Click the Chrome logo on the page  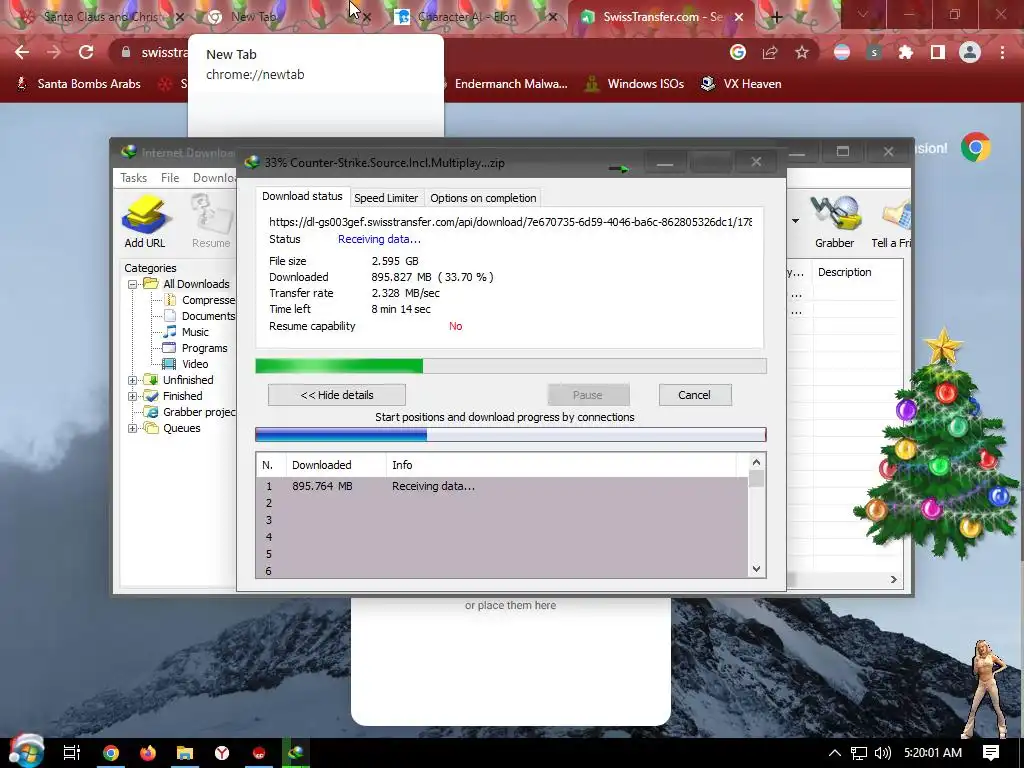pos(976,148)
